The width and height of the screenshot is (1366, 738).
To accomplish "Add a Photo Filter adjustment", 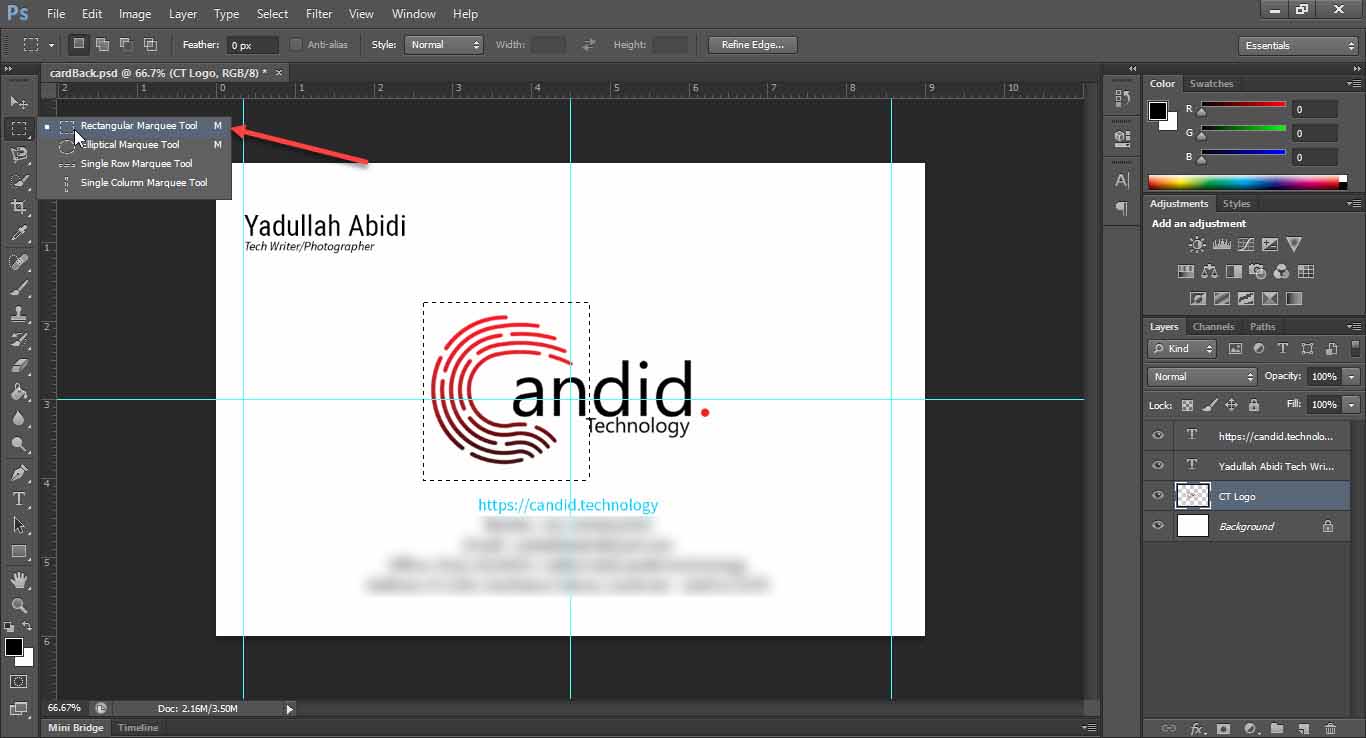I will (x=1257, y=271).
